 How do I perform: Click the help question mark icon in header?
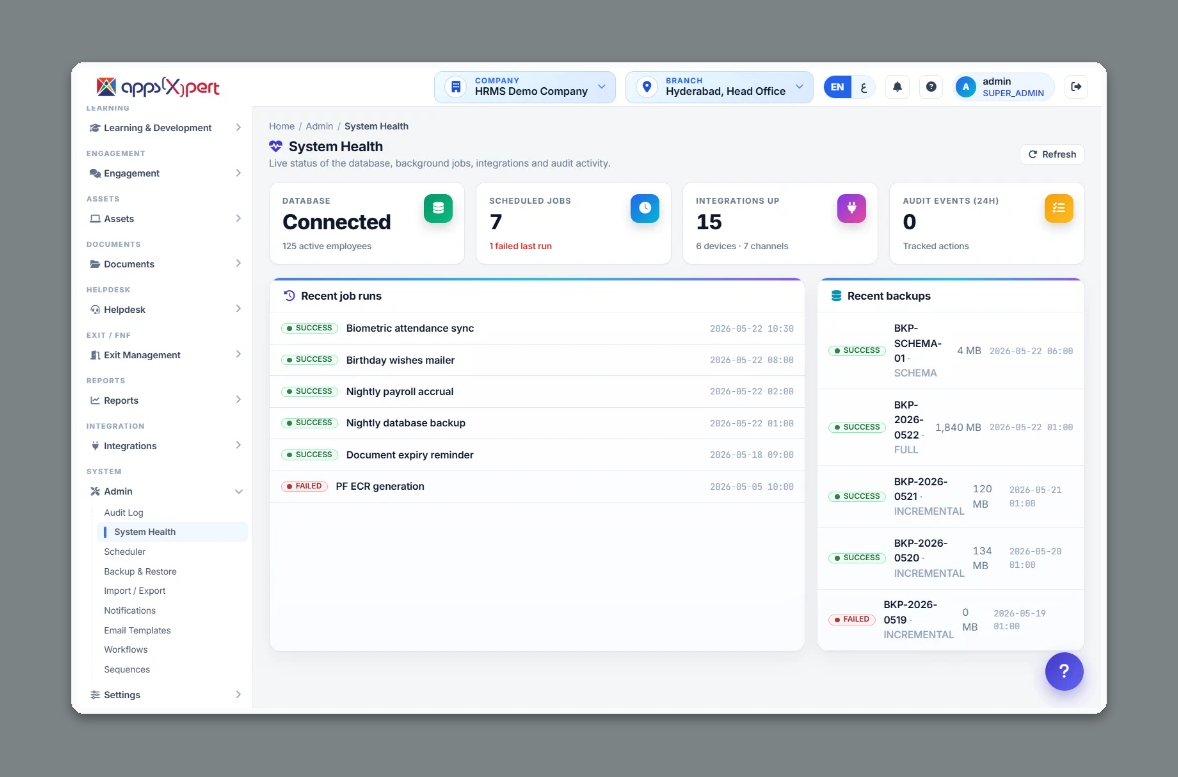point(931,87)
